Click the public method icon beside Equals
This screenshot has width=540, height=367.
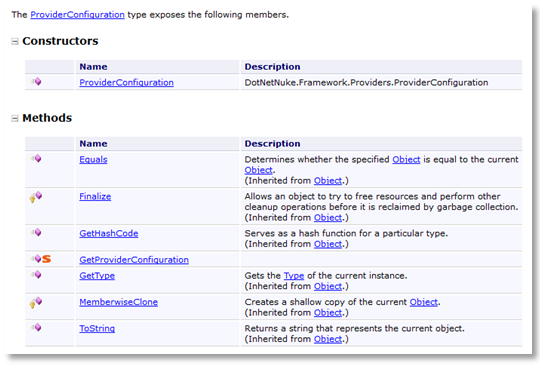tap(37, 159)
